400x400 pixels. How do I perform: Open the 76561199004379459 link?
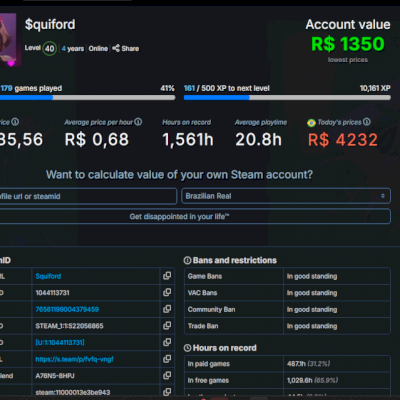[x=67, y=309]
